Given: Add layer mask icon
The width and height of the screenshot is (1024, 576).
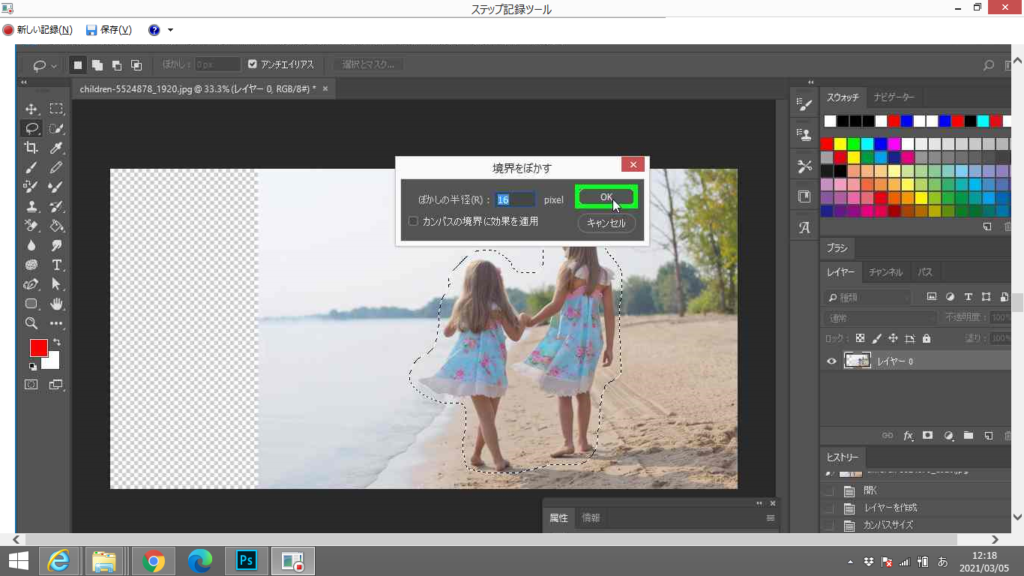Looking at the screenshot, I should click(x=927, y=436).
